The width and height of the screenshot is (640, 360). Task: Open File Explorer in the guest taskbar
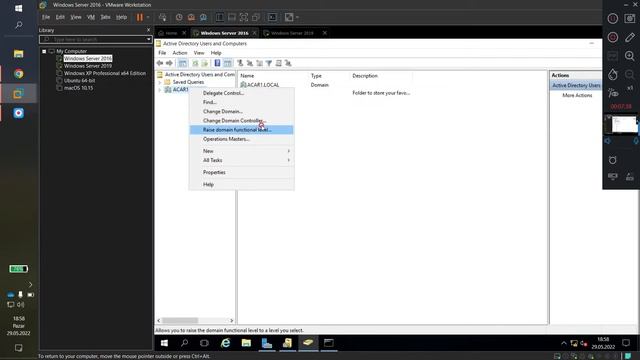pyautogui.click(x=246, y=343)
